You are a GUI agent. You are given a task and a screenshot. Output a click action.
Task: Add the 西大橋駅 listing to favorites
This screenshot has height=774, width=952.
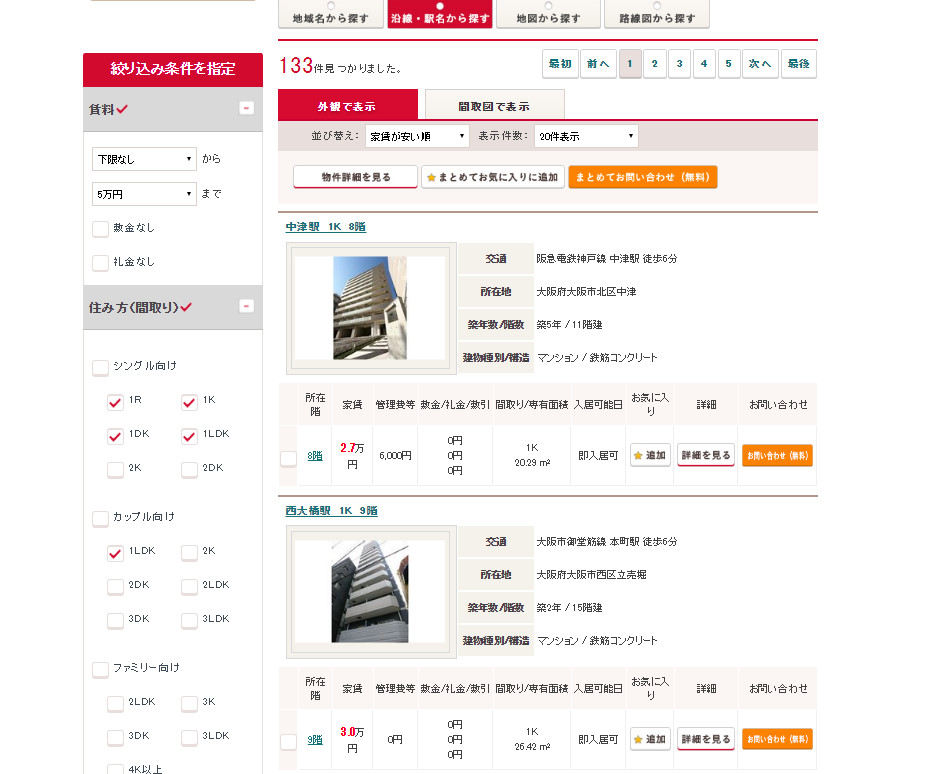tap(650, 739)
